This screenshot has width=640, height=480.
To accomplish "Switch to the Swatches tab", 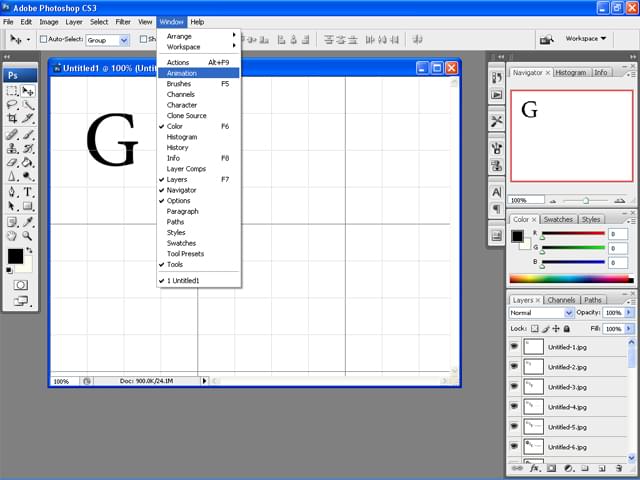I will [x=558, y=220].
